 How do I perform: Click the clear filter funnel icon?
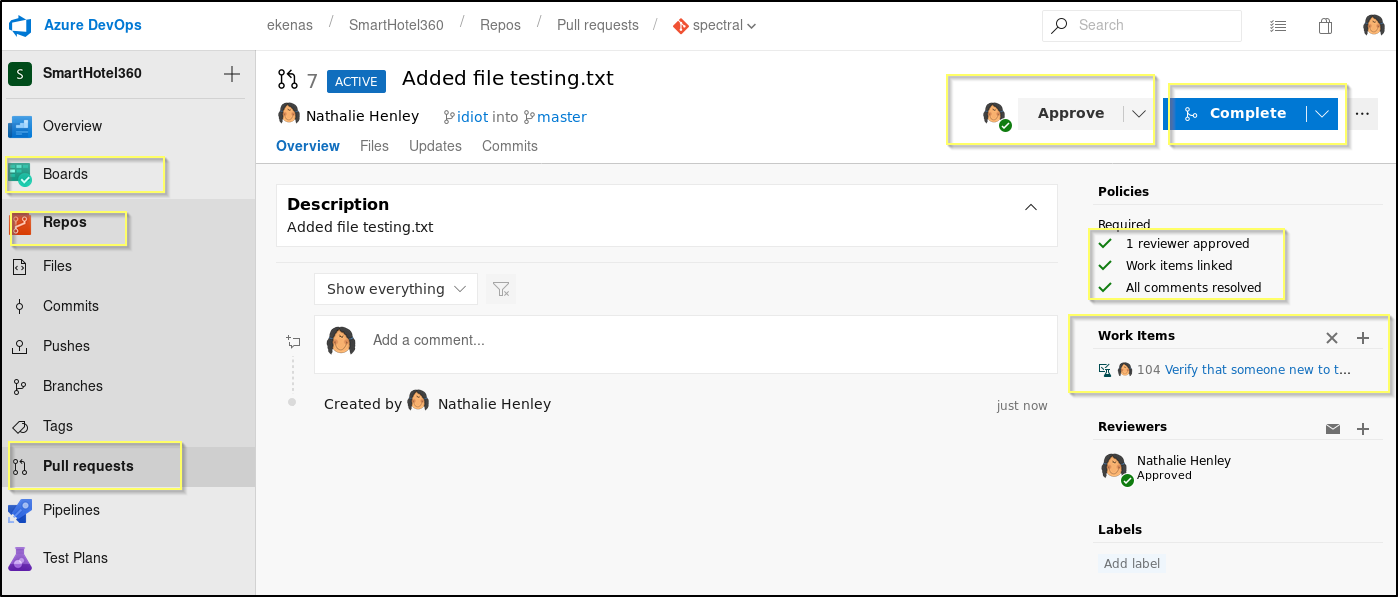tap(502, 289)
